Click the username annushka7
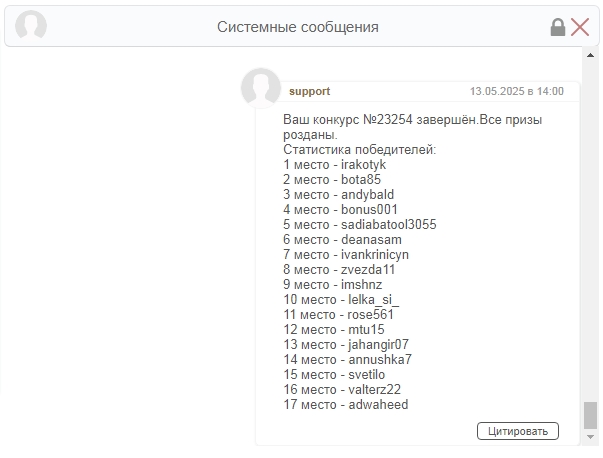Screen dimensions: 603x458 click(x=380, y=360)
